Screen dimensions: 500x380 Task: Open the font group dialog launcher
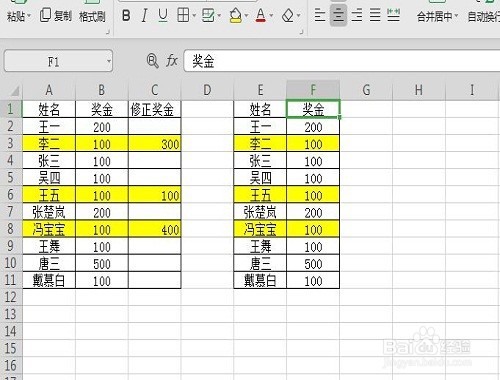[301, 32]
